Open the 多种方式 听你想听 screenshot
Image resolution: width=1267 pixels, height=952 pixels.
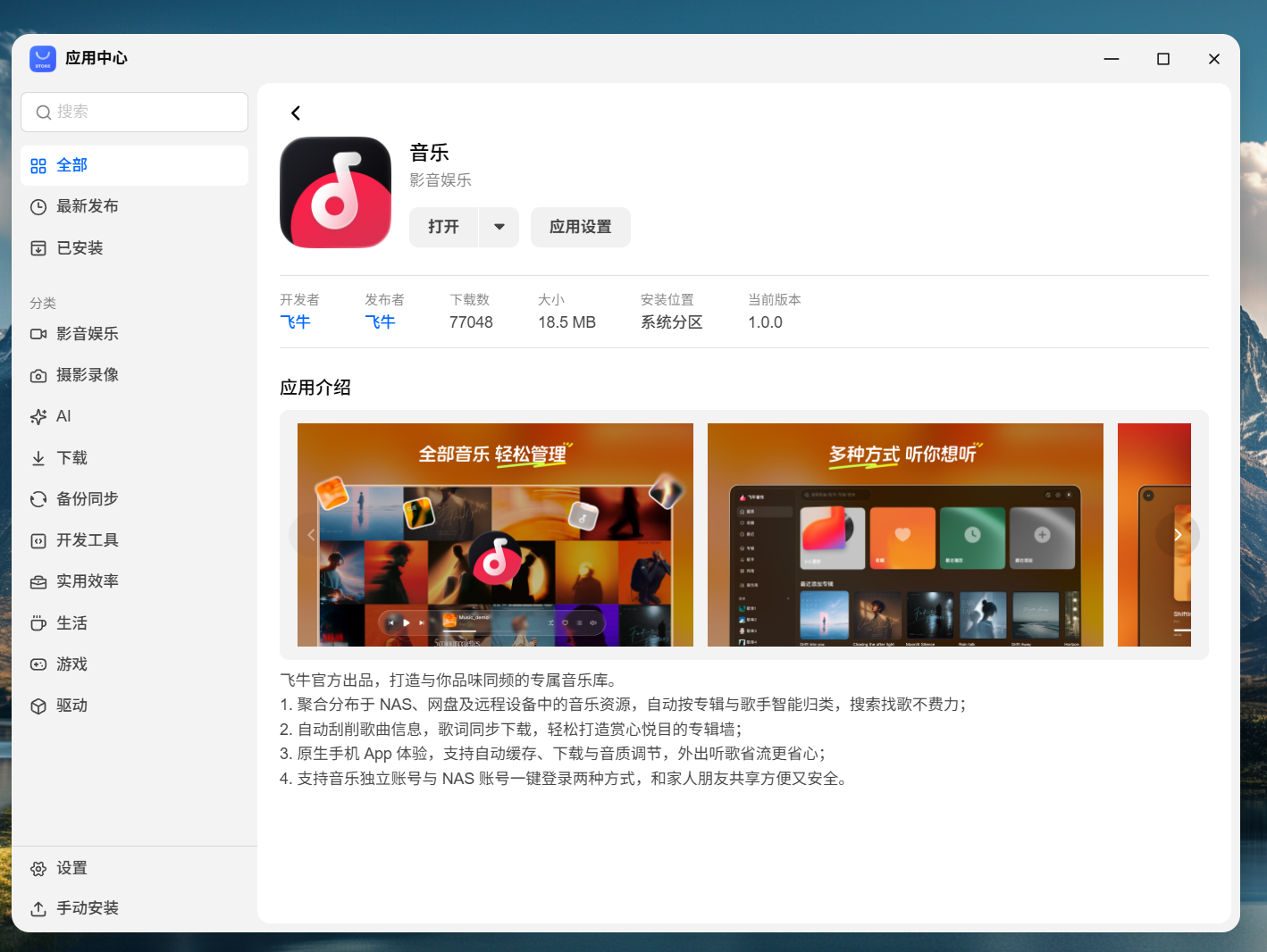click(905, 535)
